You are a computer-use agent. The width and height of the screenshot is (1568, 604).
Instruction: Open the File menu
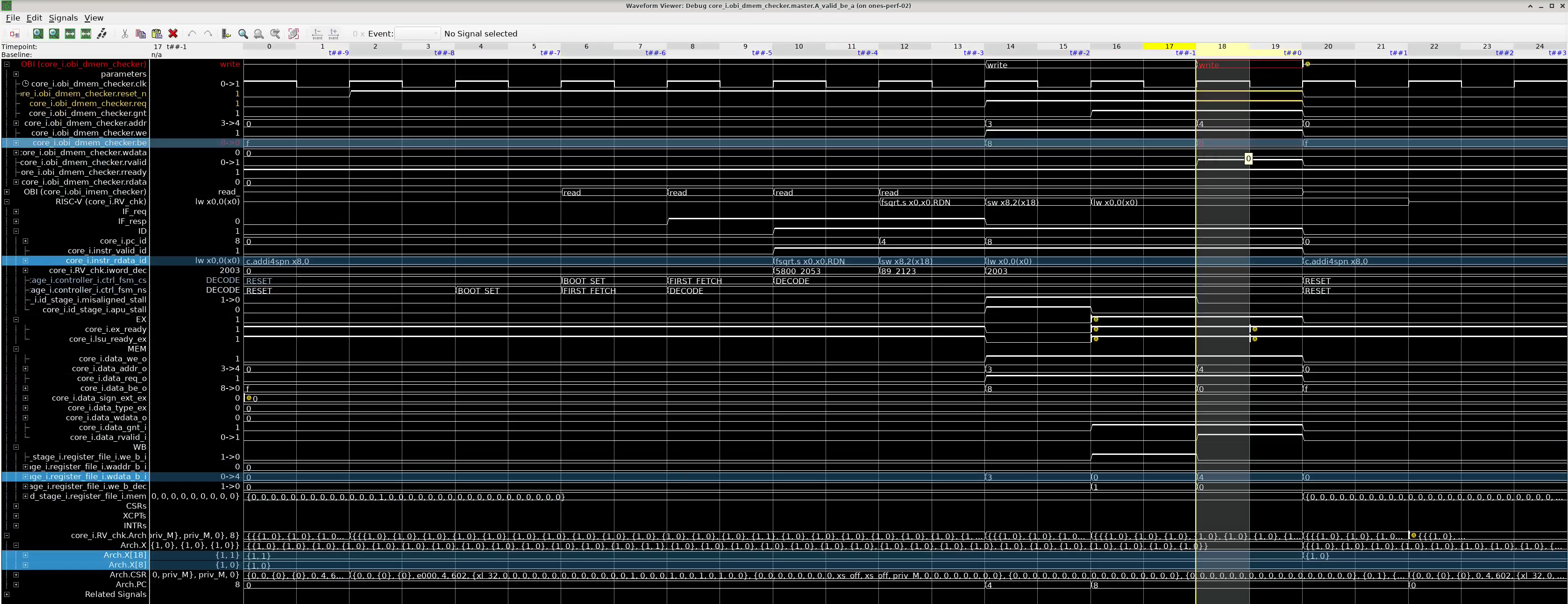pyautogui.click(x=12, y=18)
